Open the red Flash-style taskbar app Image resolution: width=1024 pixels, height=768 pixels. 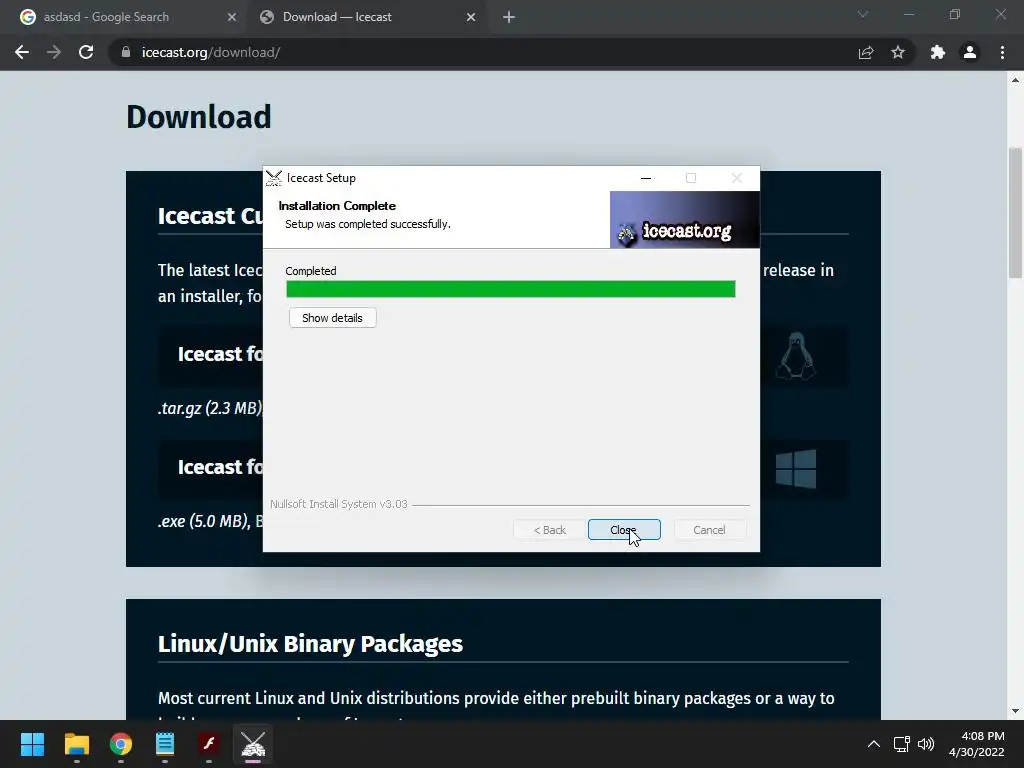pyautogui.click(x=209, y=744)
